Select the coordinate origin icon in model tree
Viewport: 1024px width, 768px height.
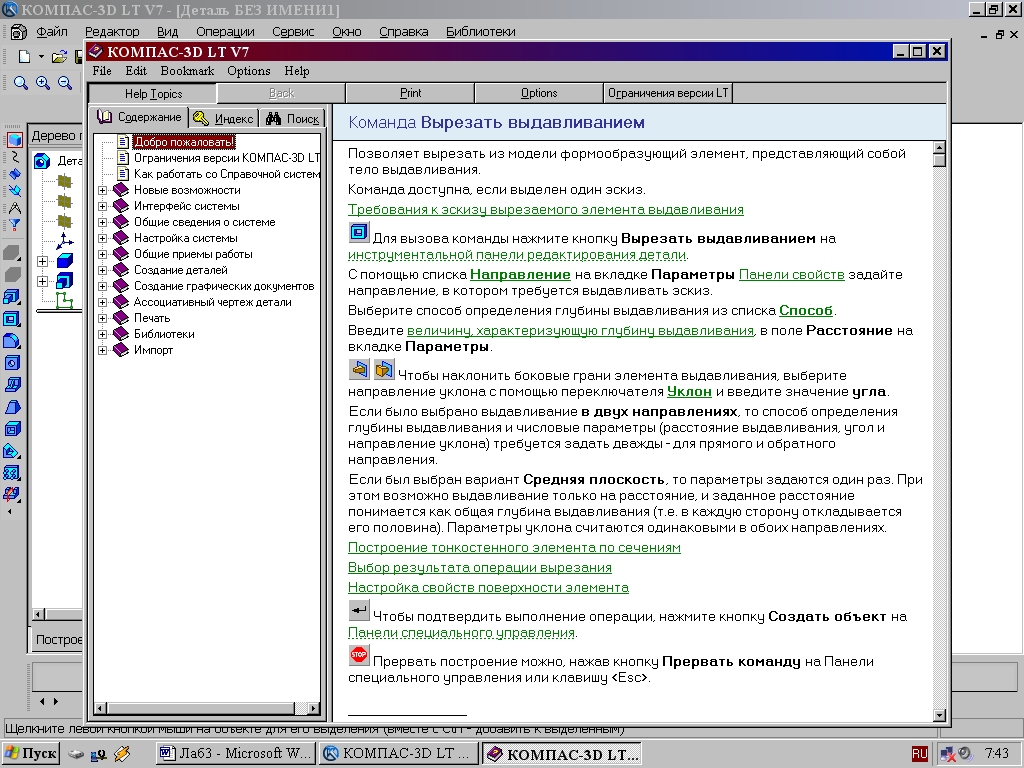click(x=65, y=241)
